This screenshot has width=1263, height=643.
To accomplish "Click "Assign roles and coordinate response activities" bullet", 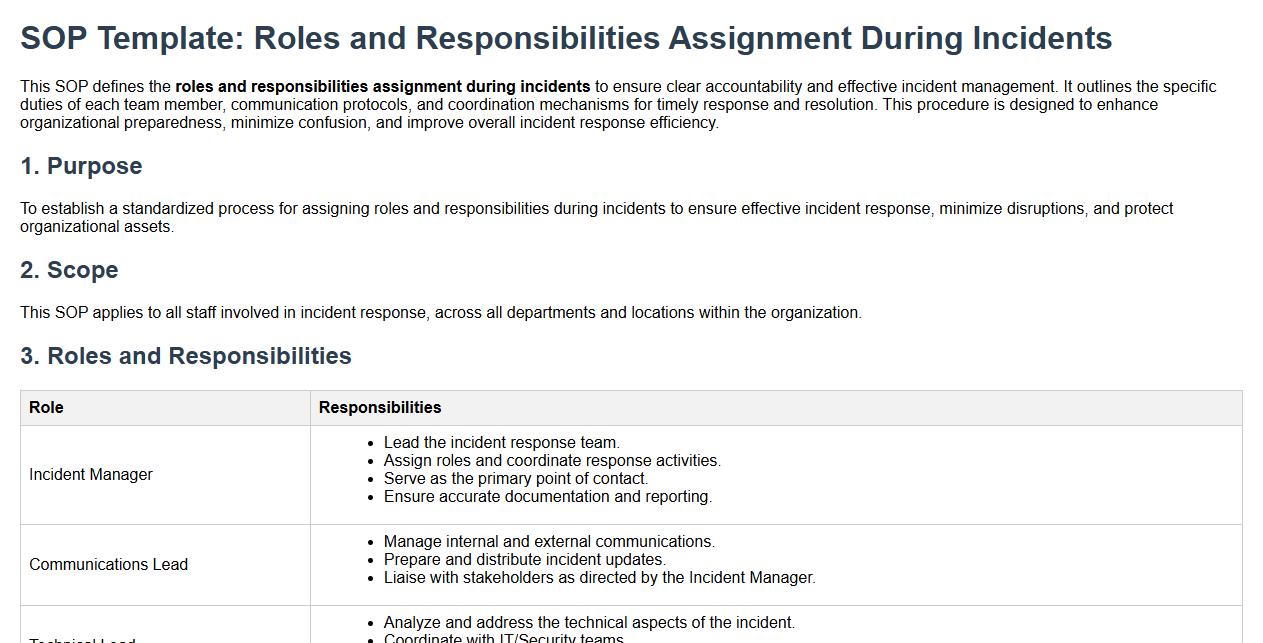I will click(x=552, y=461).
